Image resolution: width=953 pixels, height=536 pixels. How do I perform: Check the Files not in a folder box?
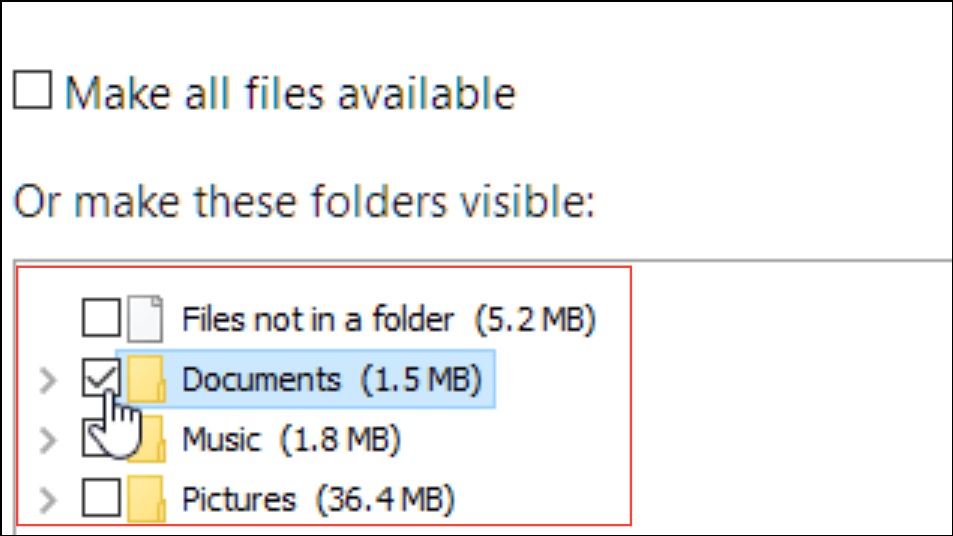101,318
